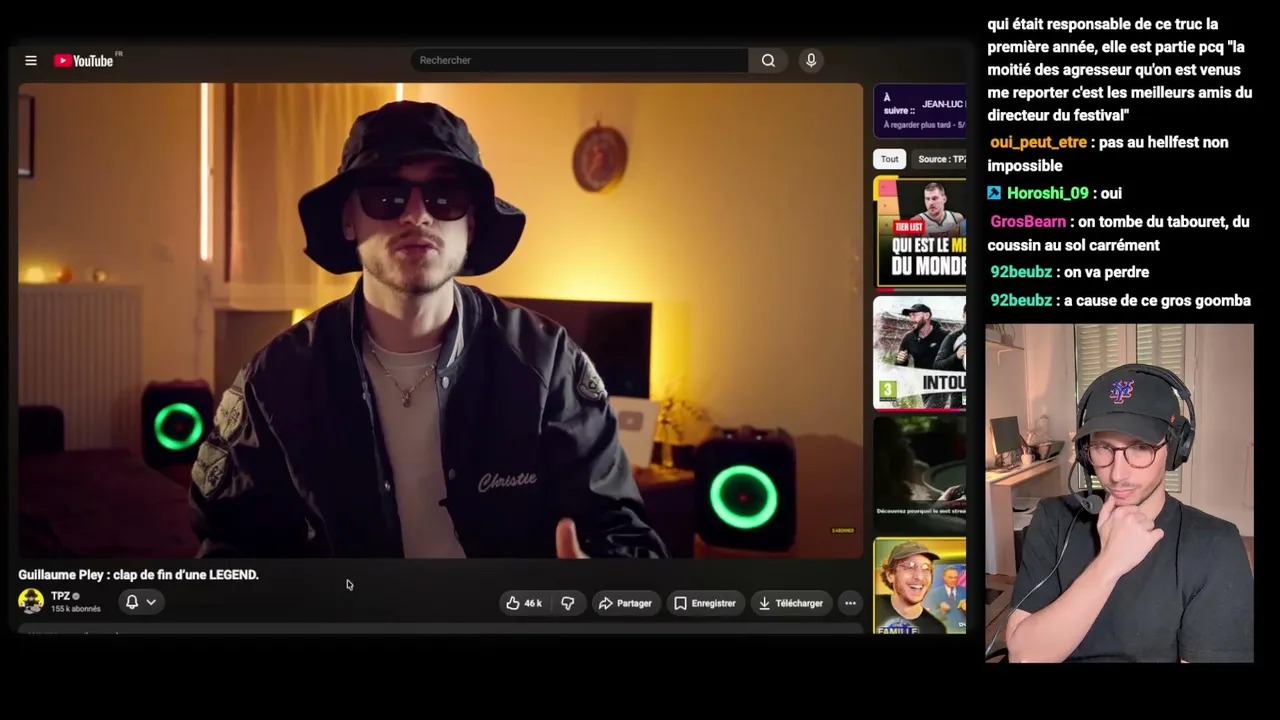Open the dark 'Découvrez pourquoi' ad thumbnail

coord(920,472)
